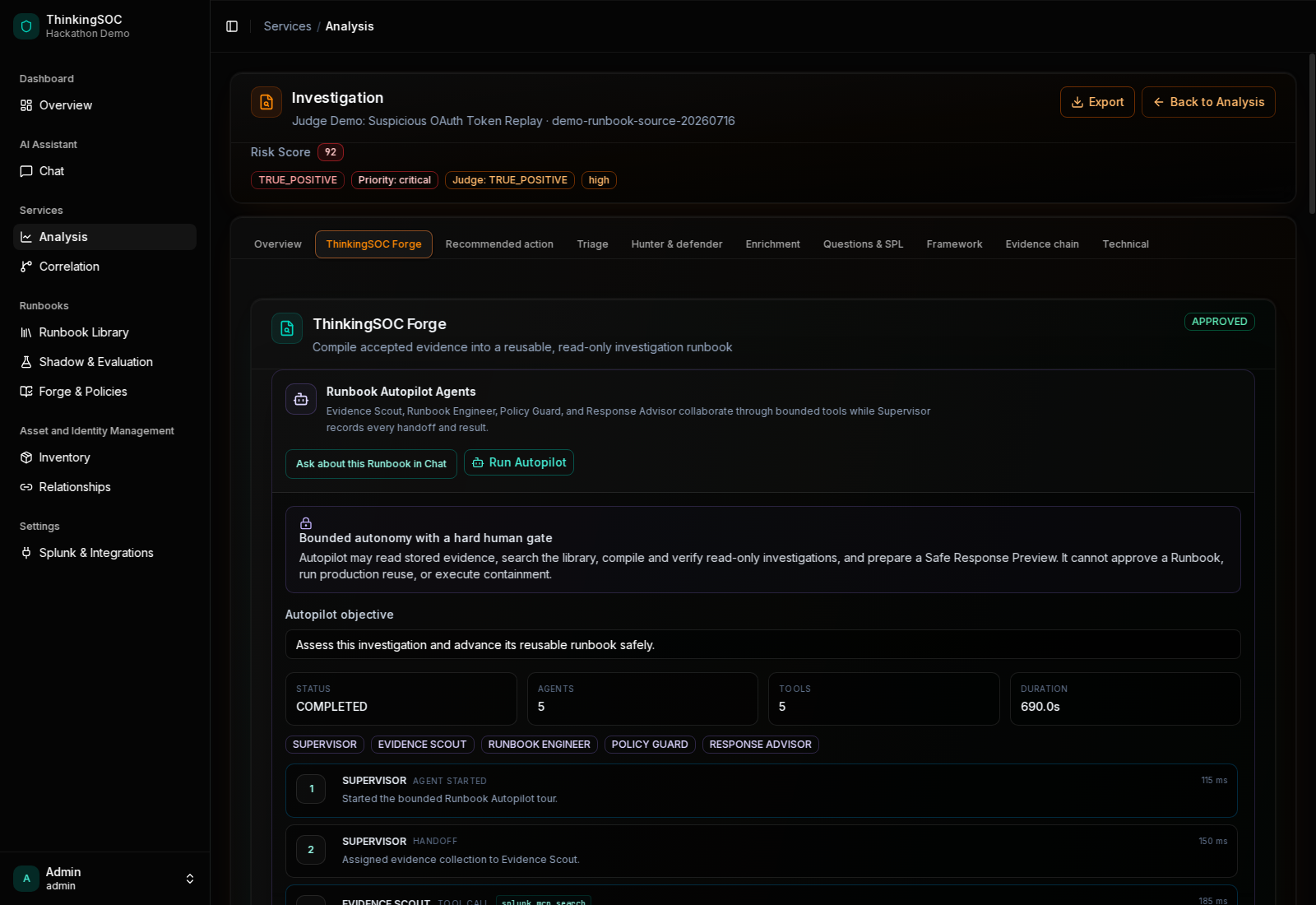This screenshot has height=905, width=1316.
Task: Open the Recommended action tab
Action: 499,244
